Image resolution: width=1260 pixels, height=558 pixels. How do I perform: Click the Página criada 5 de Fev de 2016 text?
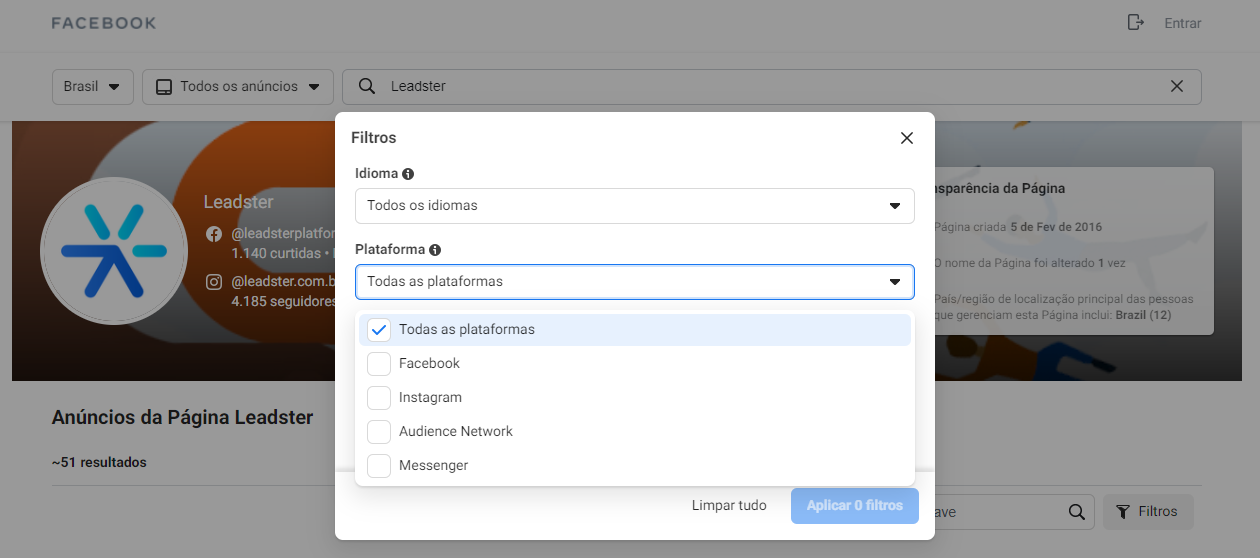pos(1018,227)
